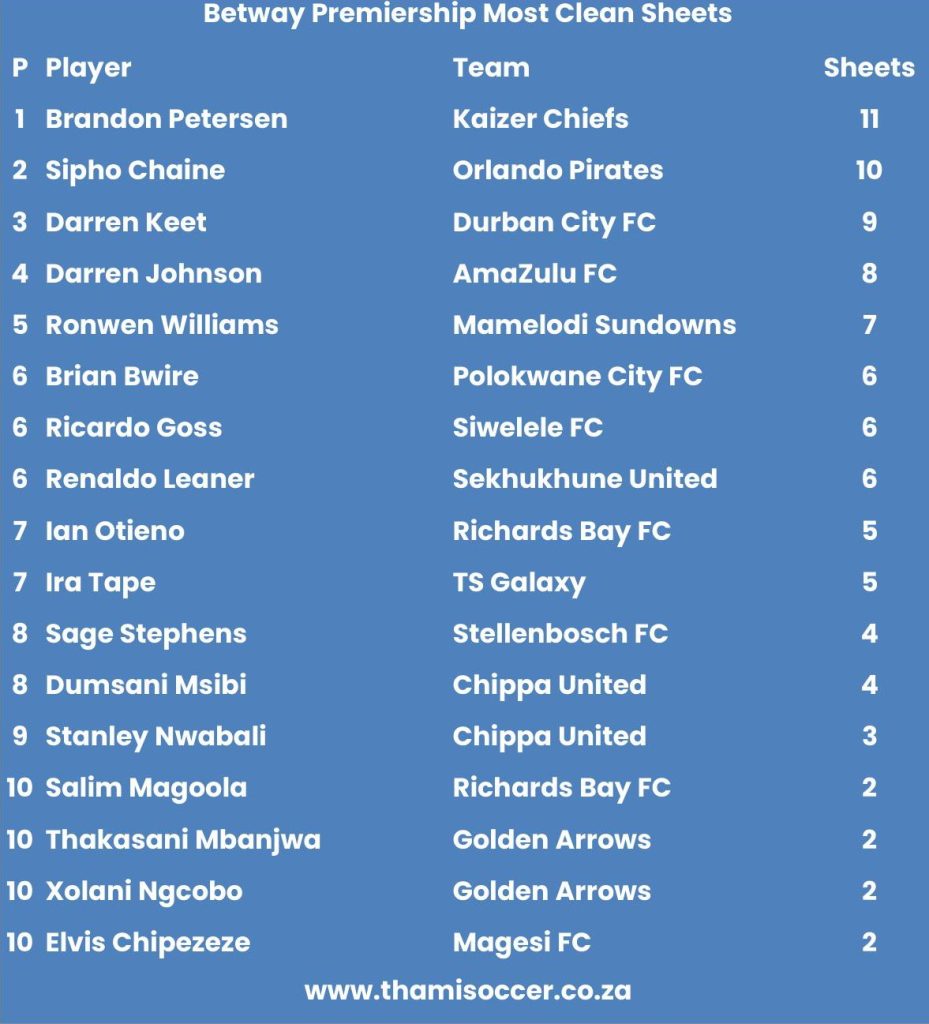Select player name Brandon Petersen
The image size is (929, 1024).
point(166,119)
